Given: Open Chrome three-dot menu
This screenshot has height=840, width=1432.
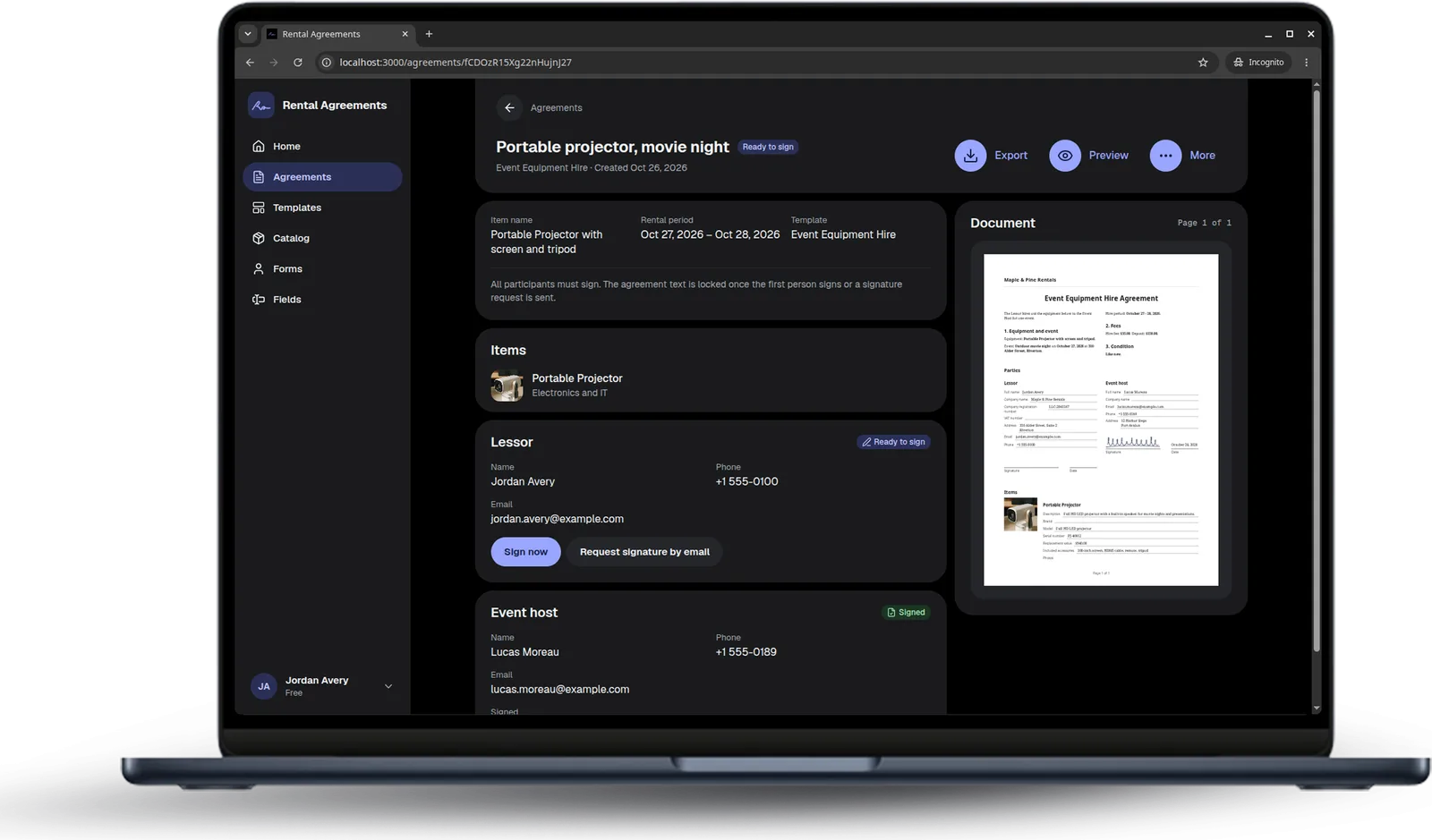Looking at the screenshot, I should [x=1307, y=63].
